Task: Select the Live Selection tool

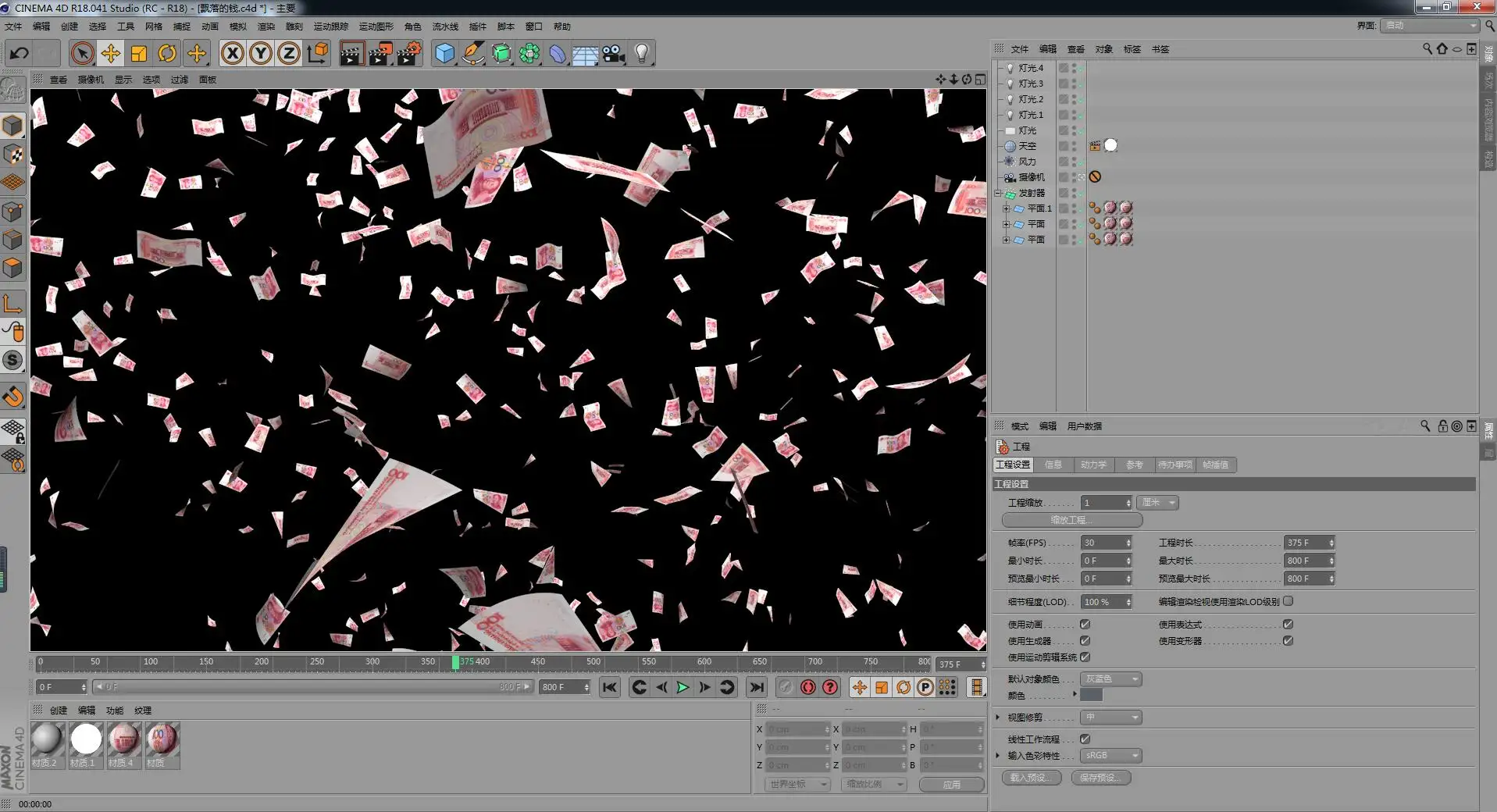Action: [x=82, y=53]
